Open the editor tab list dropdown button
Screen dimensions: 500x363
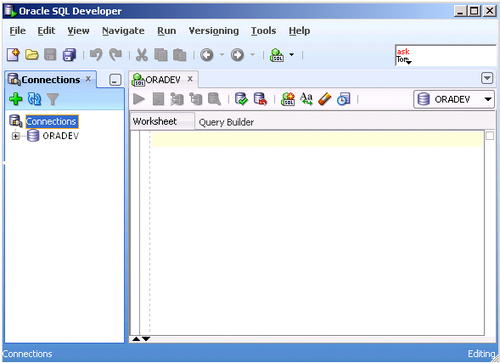pos(487,78)
